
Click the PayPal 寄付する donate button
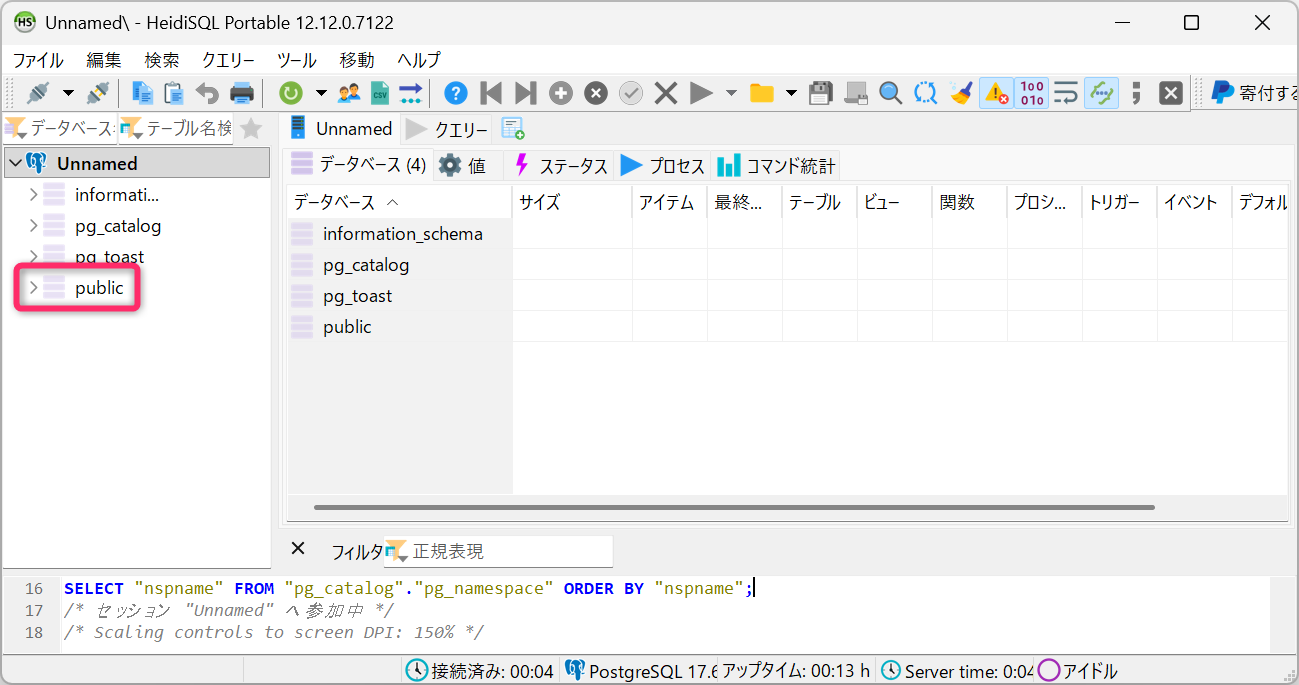1250,93
